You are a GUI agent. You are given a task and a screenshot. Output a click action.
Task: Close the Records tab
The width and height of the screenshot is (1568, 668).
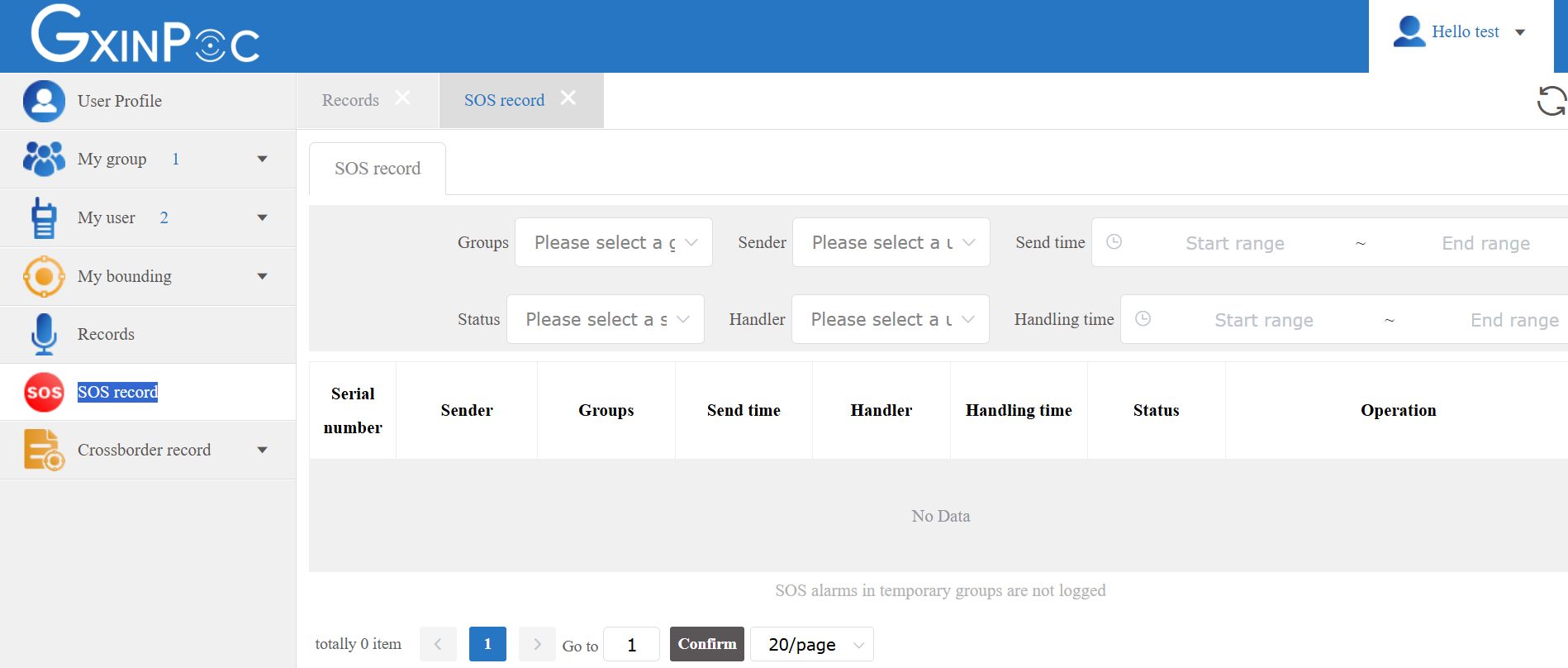click(402, 98)
